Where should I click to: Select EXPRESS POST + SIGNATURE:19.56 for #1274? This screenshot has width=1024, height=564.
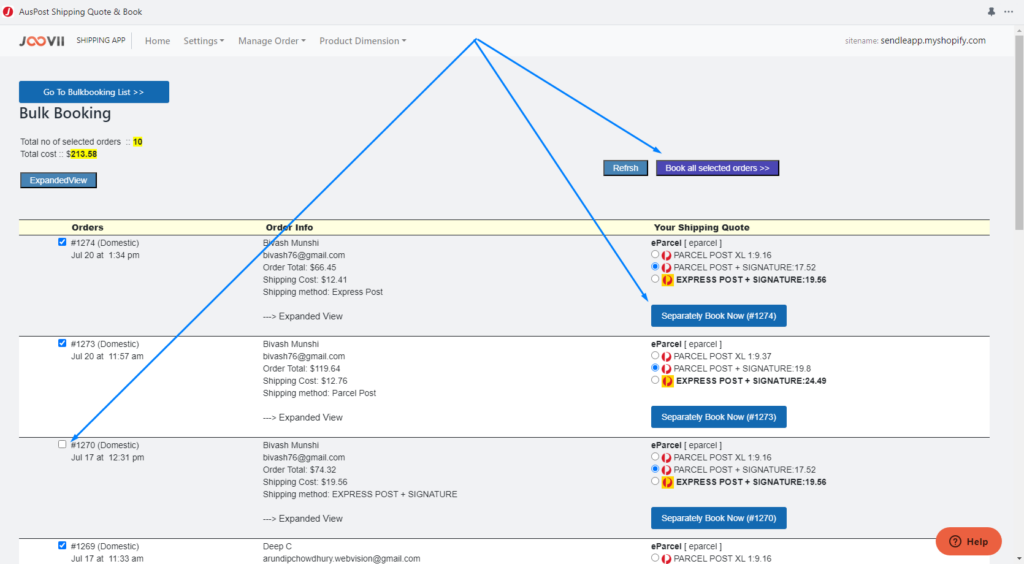coord(655,279)
